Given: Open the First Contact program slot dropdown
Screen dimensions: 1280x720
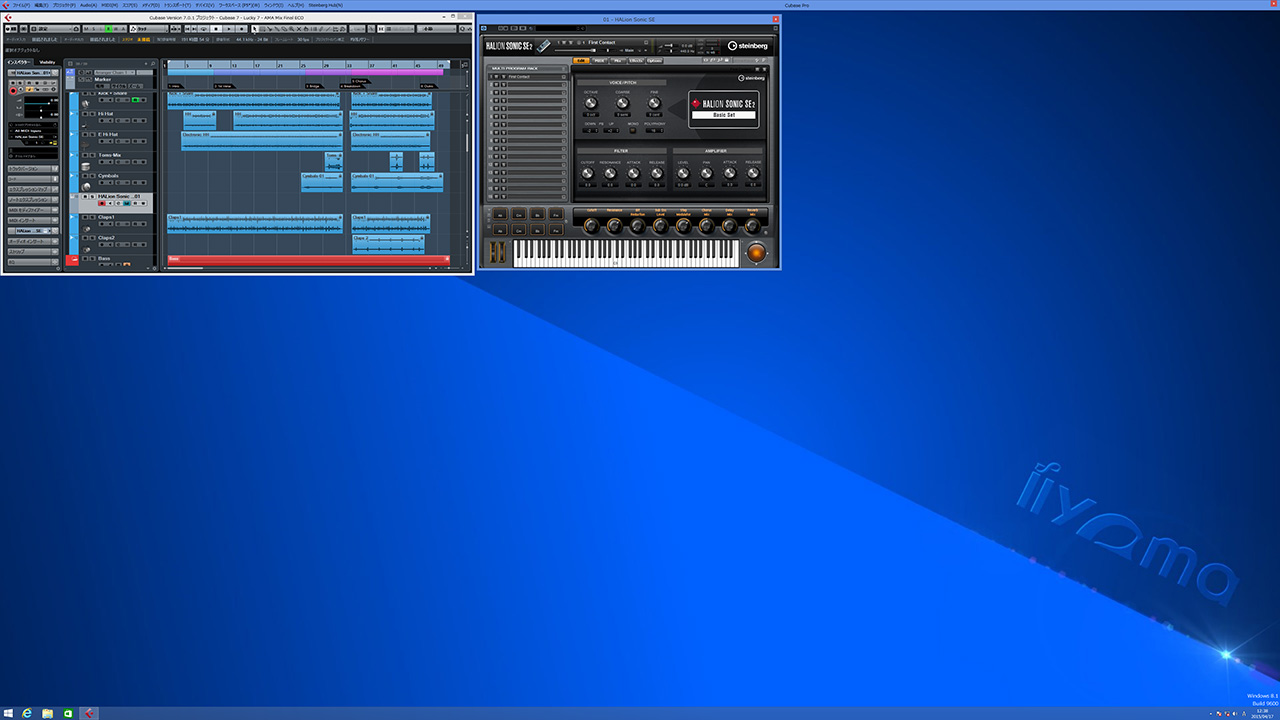Looking at the screenshot, I should point(564,77).
